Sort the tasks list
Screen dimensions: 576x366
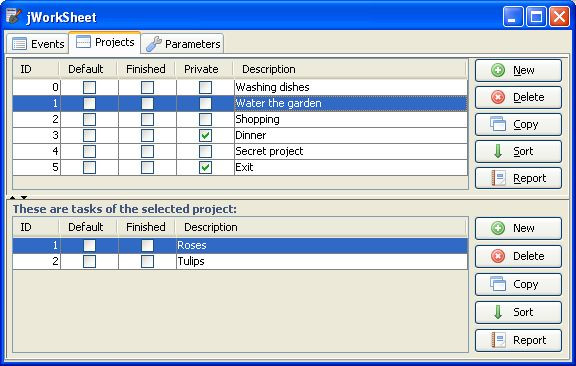click(518, 312)
